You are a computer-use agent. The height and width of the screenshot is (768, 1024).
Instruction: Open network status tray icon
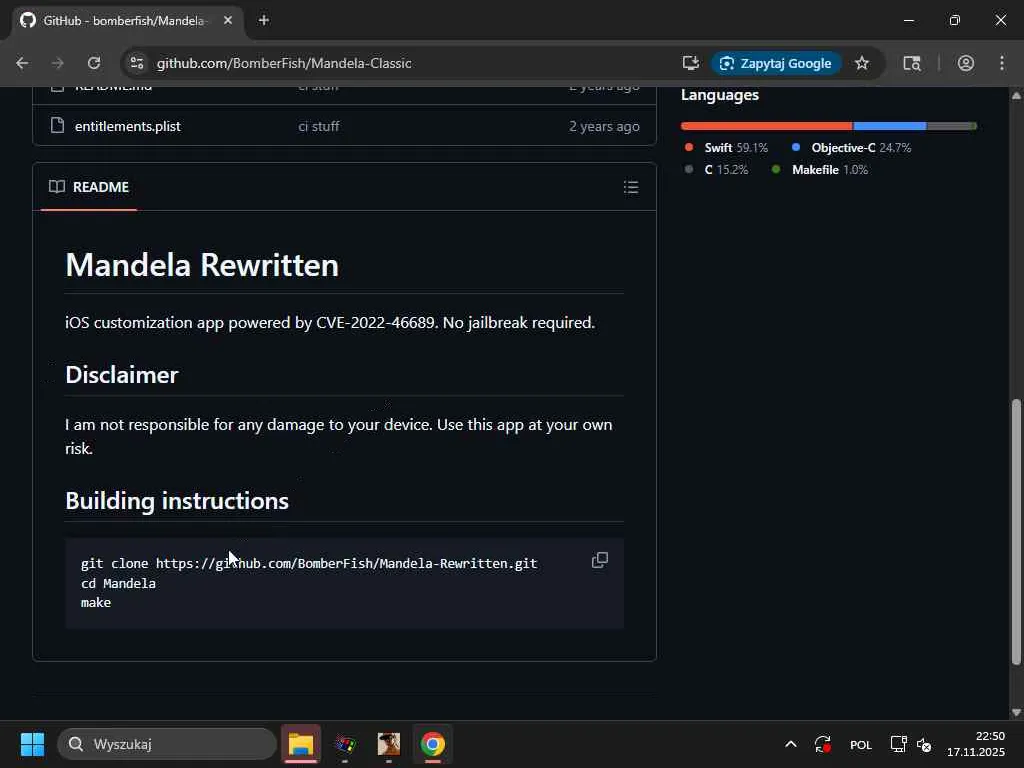(899, 744)
